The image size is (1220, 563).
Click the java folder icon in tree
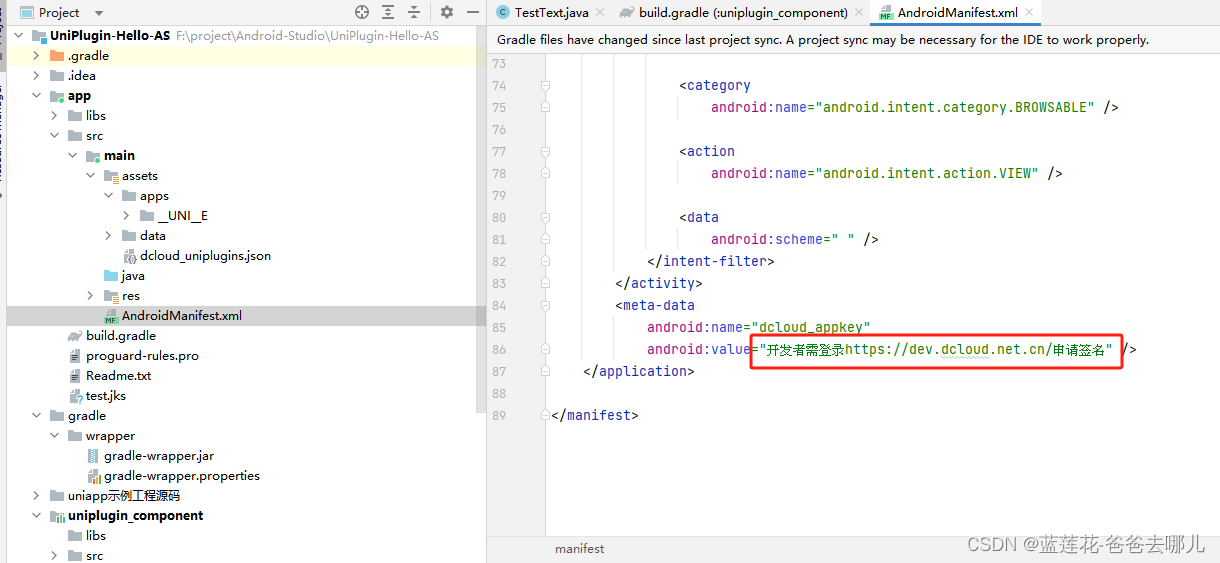pos(111,276)
